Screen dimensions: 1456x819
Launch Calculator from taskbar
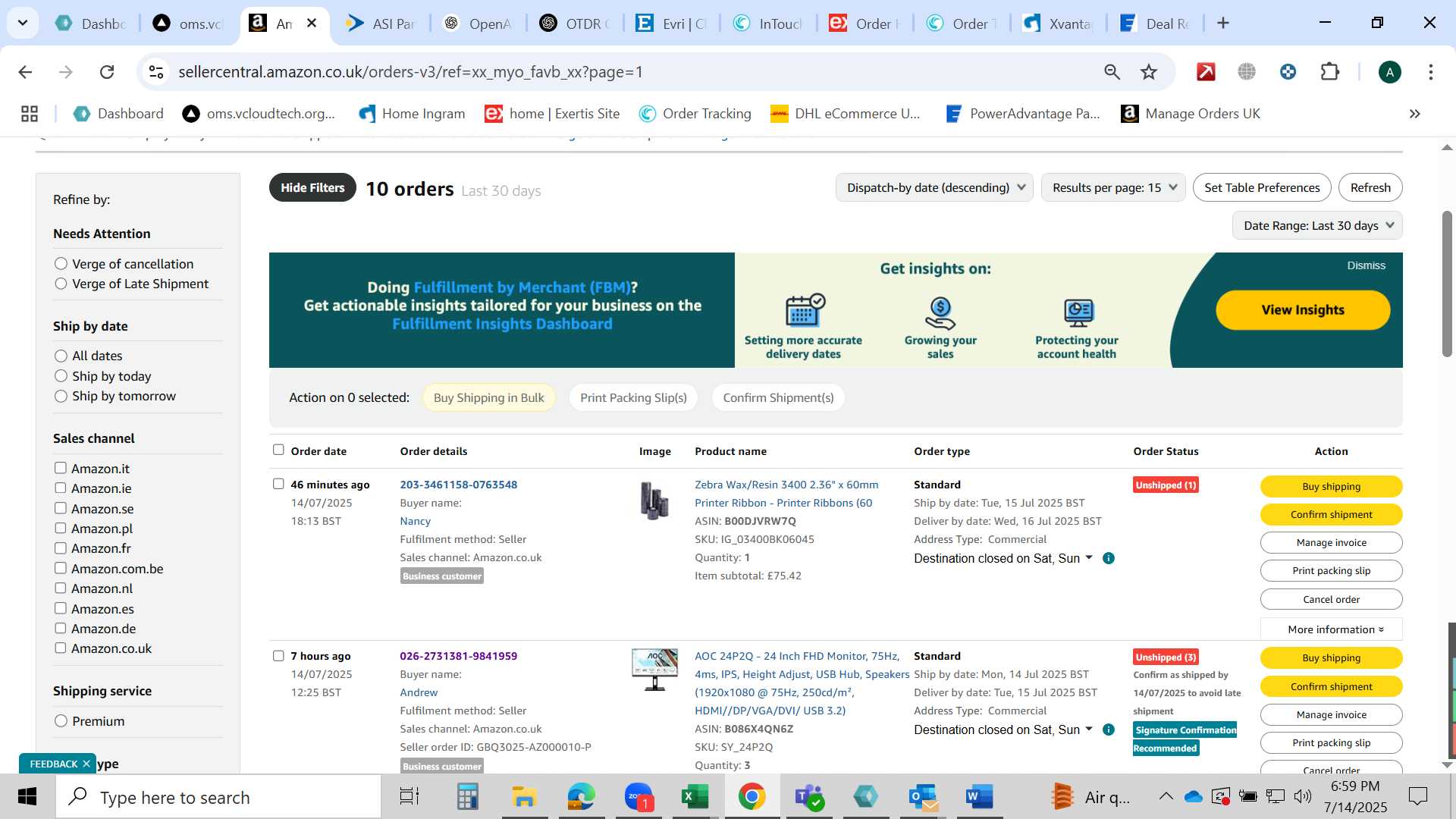pyautogui.click(x=467, y=797)
